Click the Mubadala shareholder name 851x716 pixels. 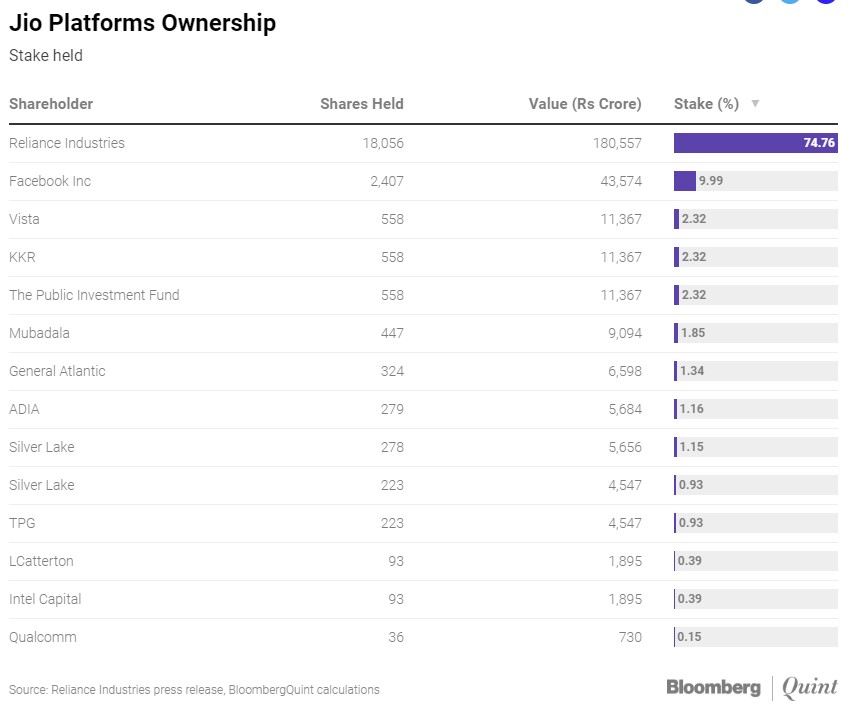pos(40,333)
